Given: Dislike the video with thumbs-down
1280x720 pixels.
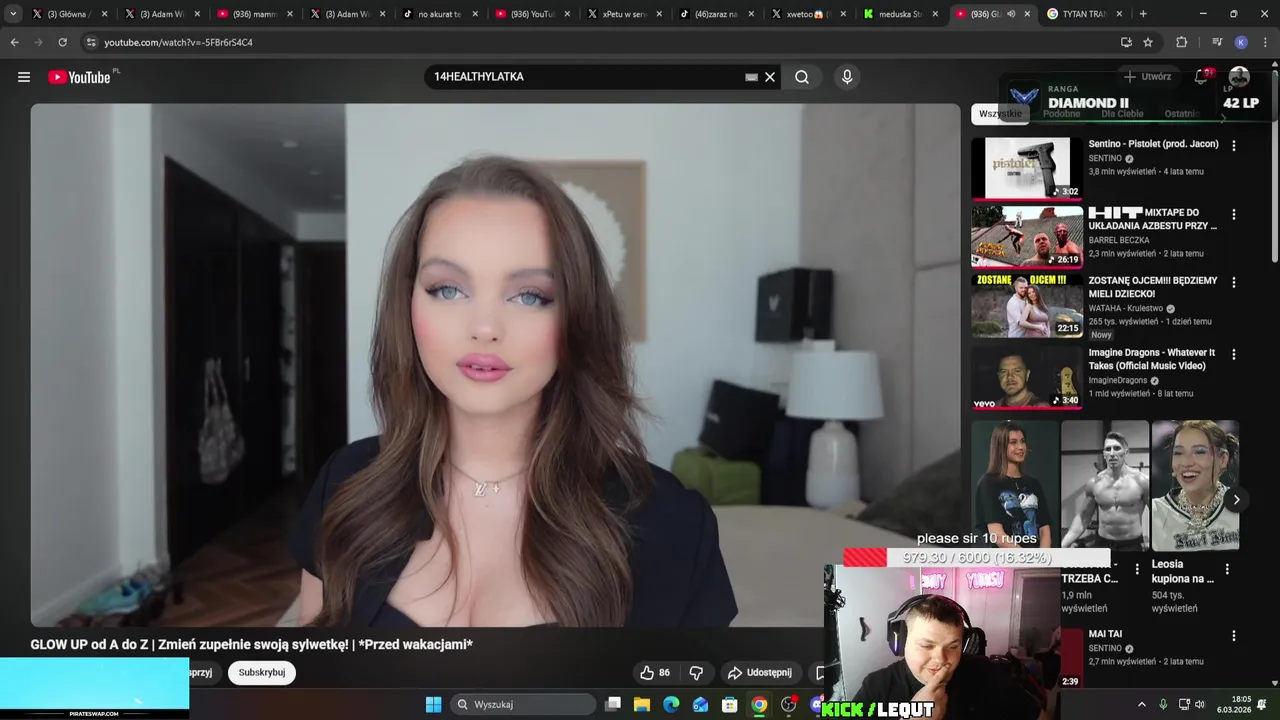Looking at the screenshot, I should pos(696,673).
